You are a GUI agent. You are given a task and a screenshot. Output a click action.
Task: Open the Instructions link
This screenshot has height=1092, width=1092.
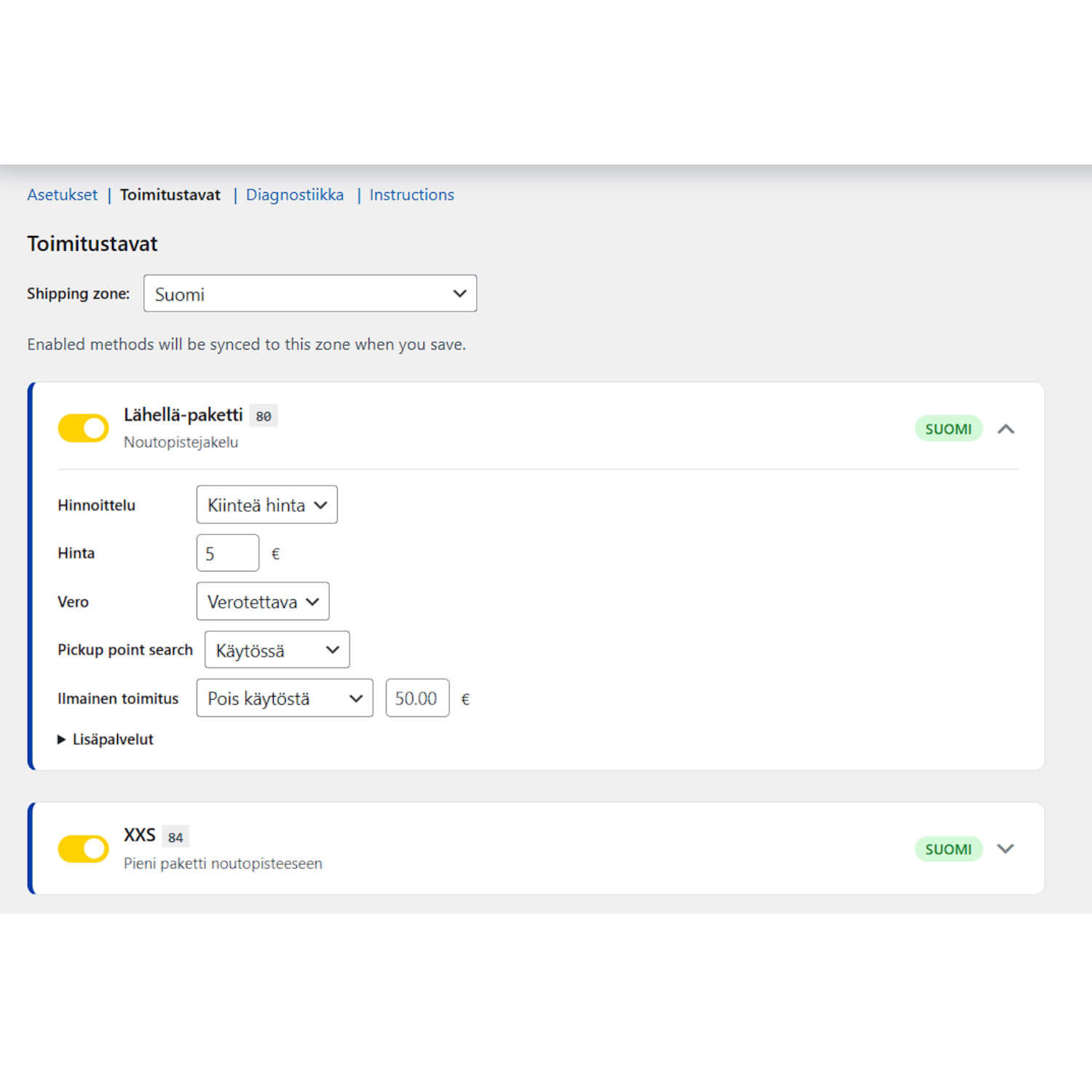tap(411, 195)
